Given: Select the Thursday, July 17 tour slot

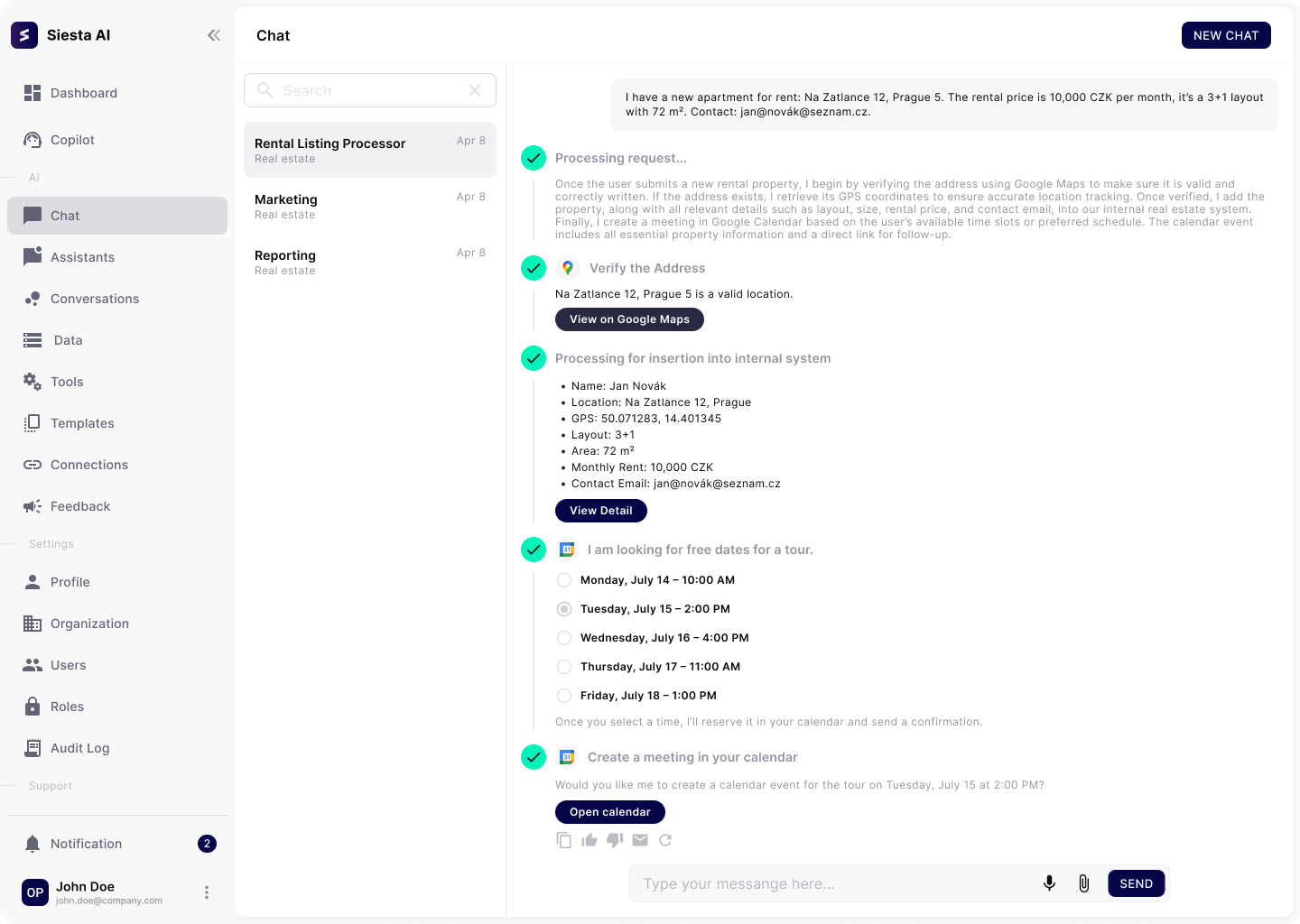Looking at the screenshot, I should 564,667.
